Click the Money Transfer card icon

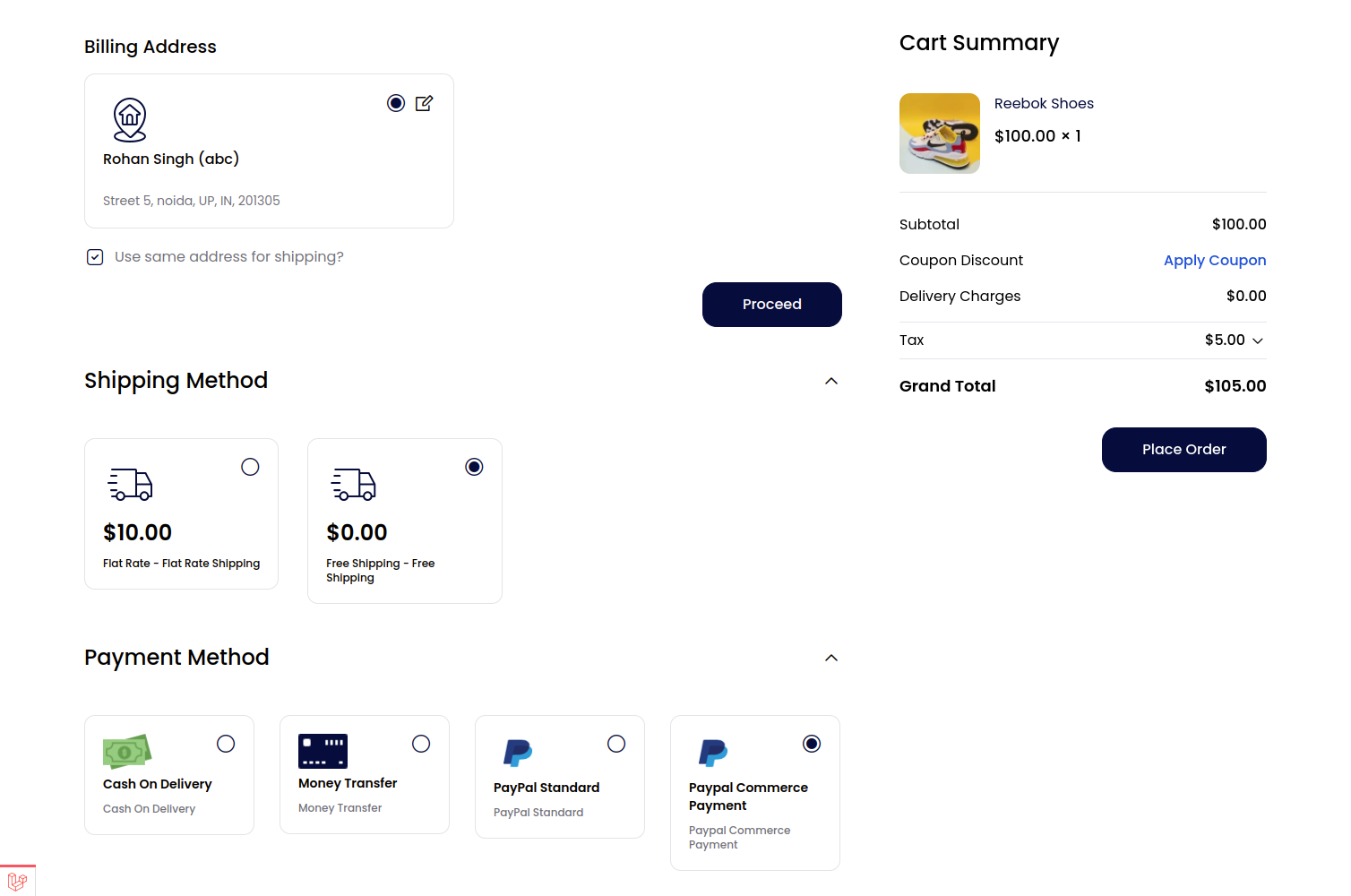pyautogui.click(x=323, y=751)
